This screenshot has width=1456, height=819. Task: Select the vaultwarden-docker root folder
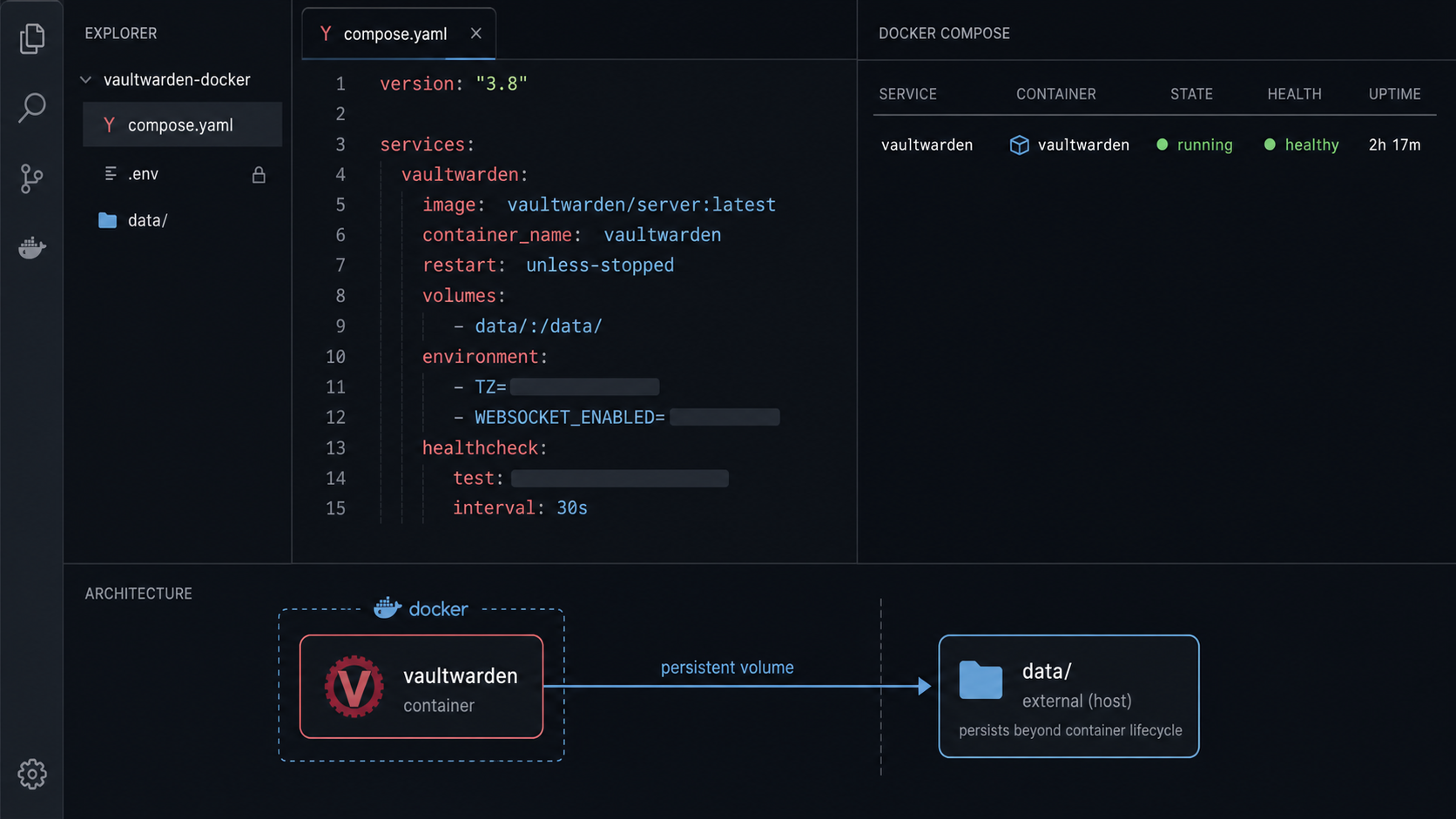click(177, 80)
